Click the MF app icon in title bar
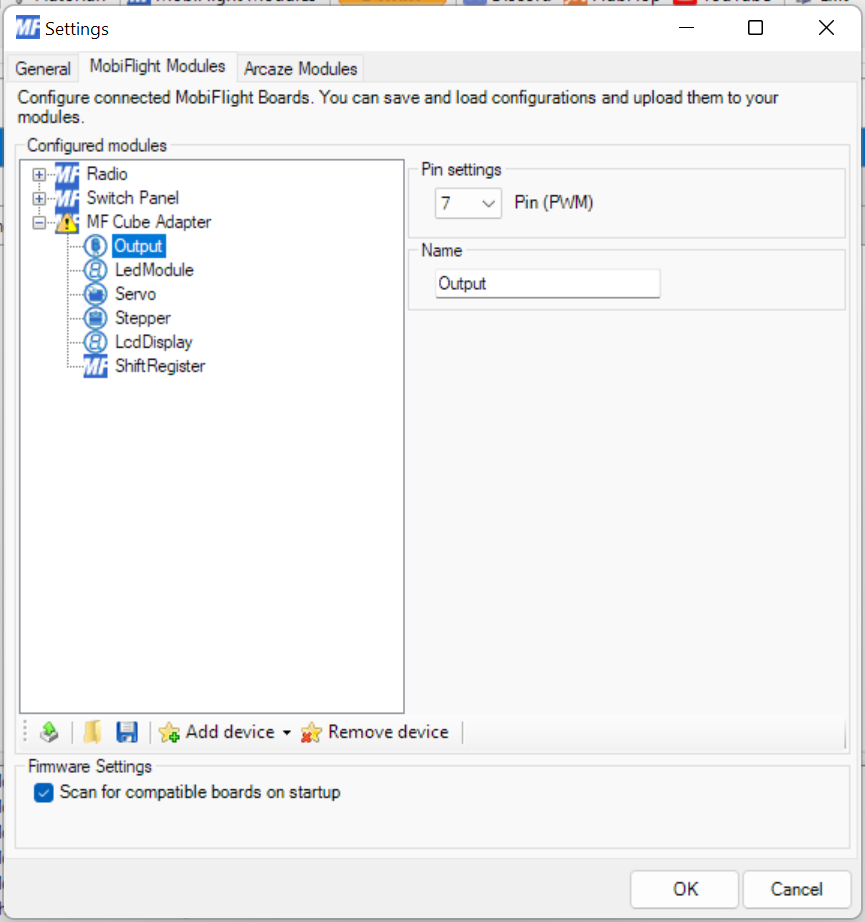This screenshot has width=865, height=922. pos(28,28)
